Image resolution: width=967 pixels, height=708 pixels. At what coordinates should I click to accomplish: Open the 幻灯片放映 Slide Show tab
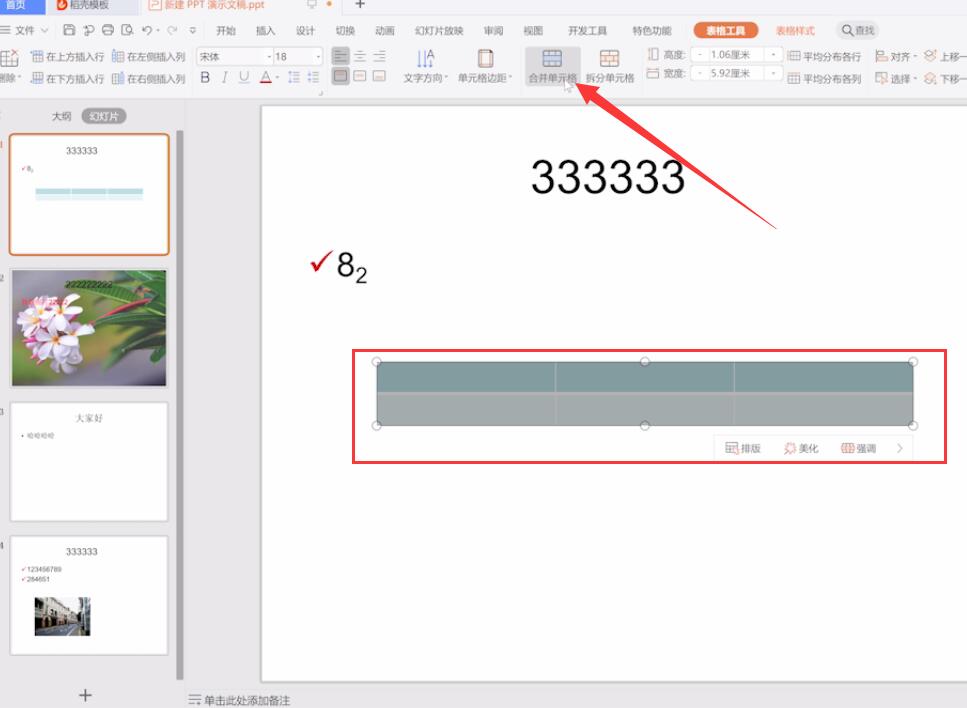tap(439, 30)
